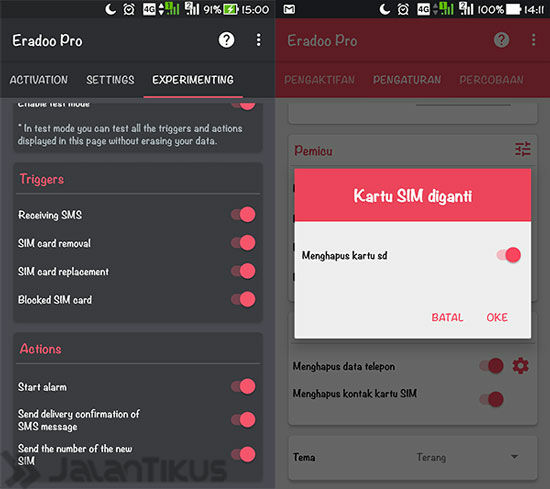Tap the 'Start alarm' label

(42, 387)
